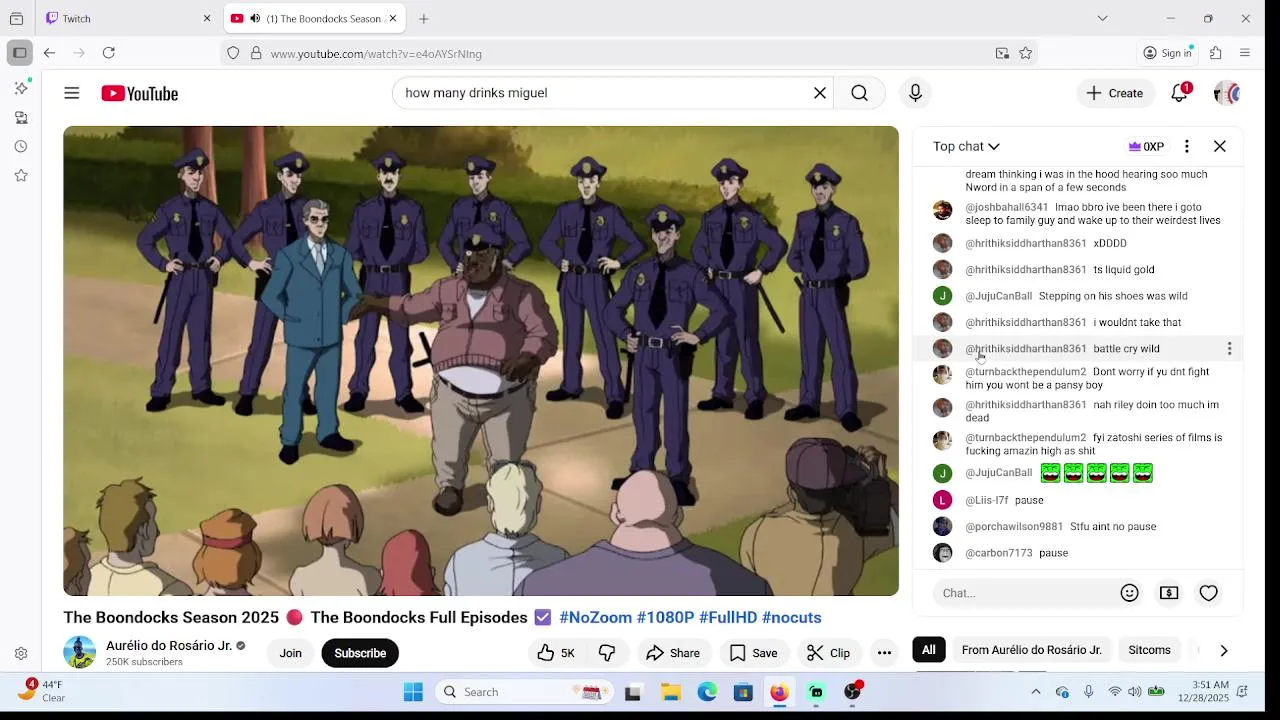Image resolution: width=1280 pixels, height=720 pixels.
Task: Bookmark this page with the star
Action: [x=1025, y=53]
